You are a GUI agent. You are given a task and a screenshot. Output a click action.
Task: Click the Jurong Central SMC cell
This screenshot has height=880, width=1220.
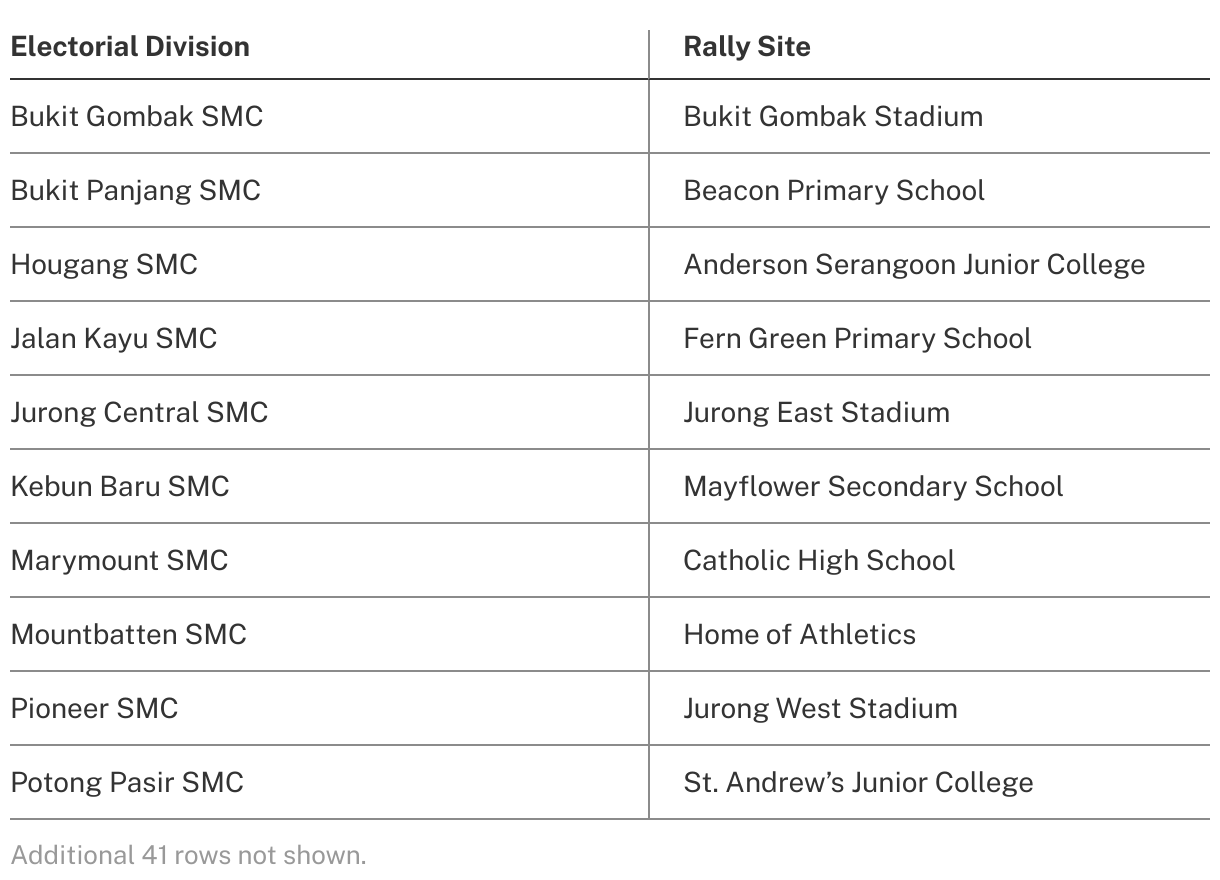tap(140, 412)
